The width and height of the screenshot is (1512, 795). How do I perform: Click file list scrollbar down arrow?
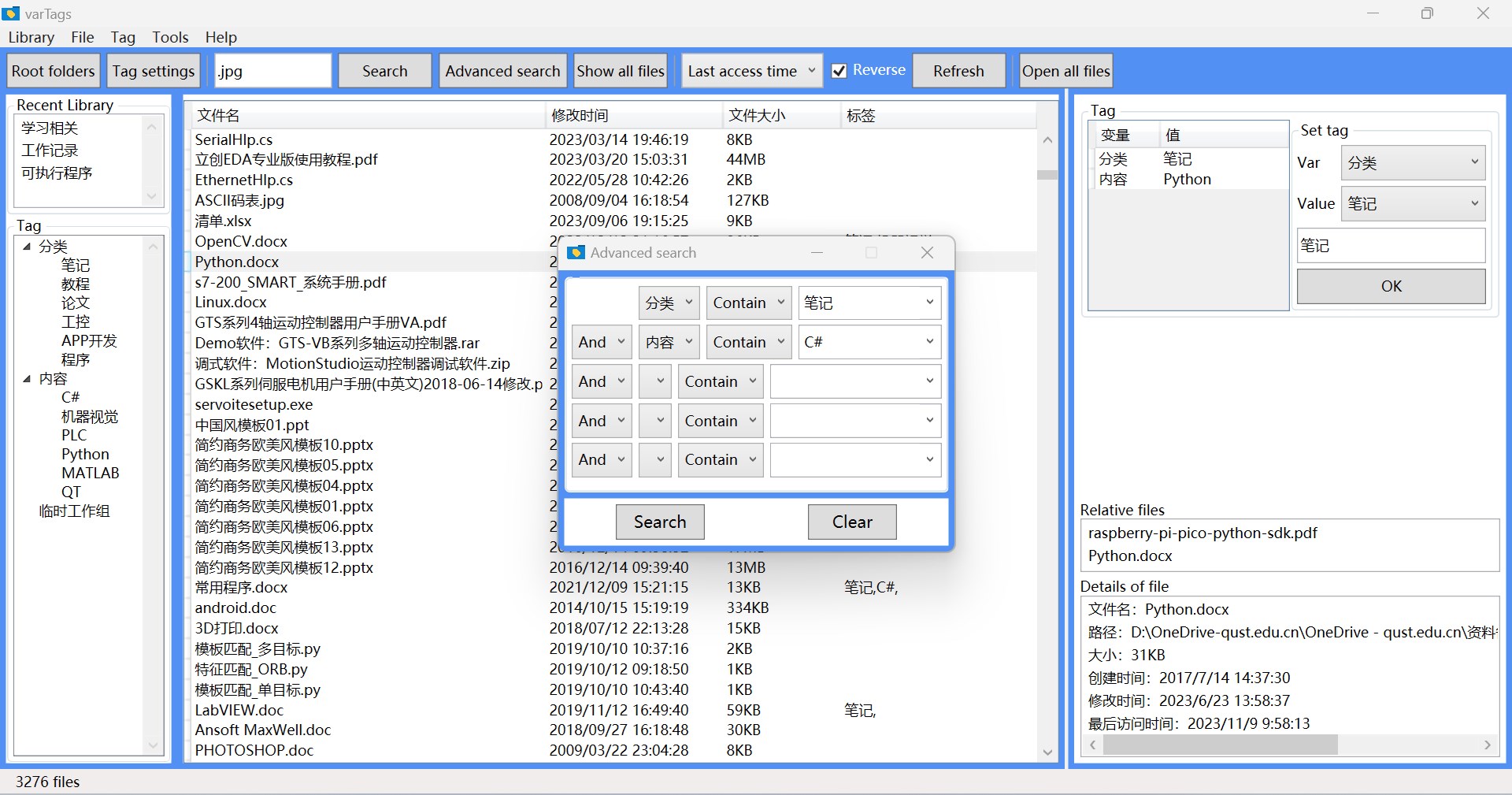click(1047, 752)
